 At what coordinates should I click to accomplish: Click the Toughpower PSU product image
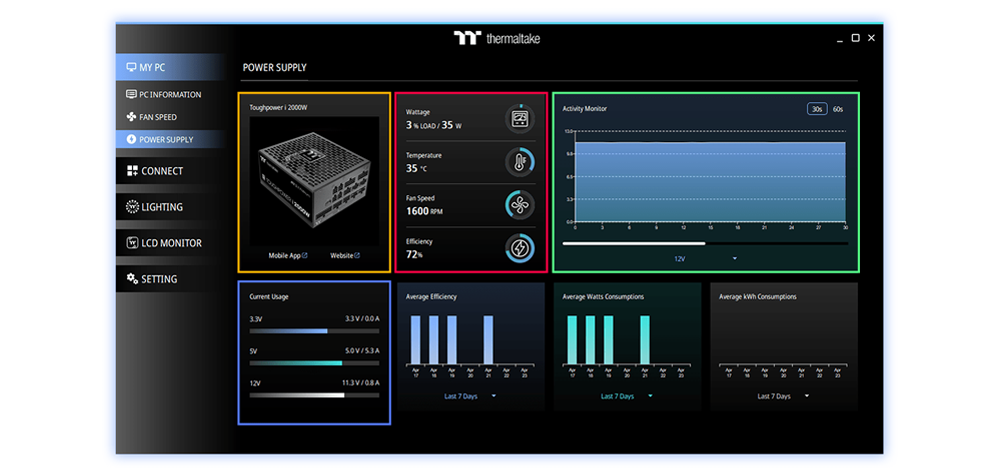click(x=314, y=180)
